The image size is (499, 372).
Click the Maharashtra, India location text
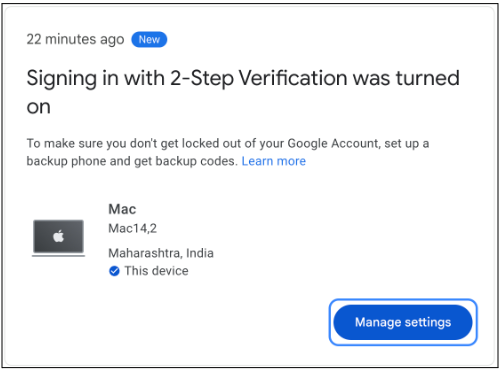pos(161,253)
